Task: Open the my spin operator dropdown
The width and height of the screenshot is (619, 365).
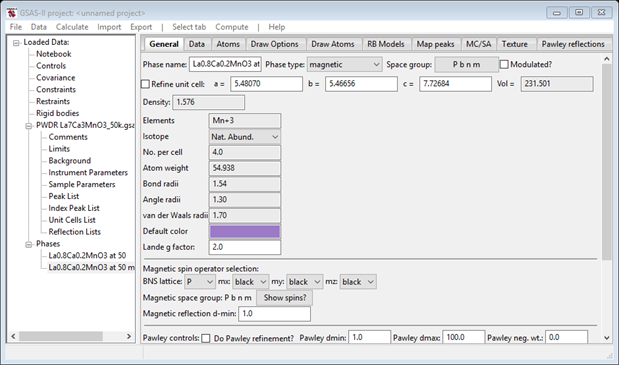Action: (x=304, y=282)
